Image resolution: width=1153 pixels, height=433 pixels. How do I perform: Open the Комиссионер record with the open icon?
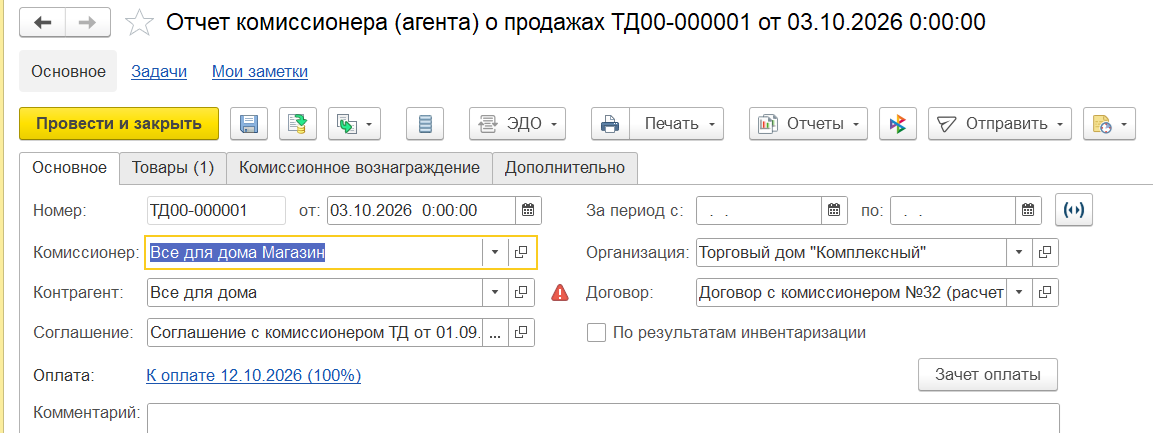click(521, 252)
